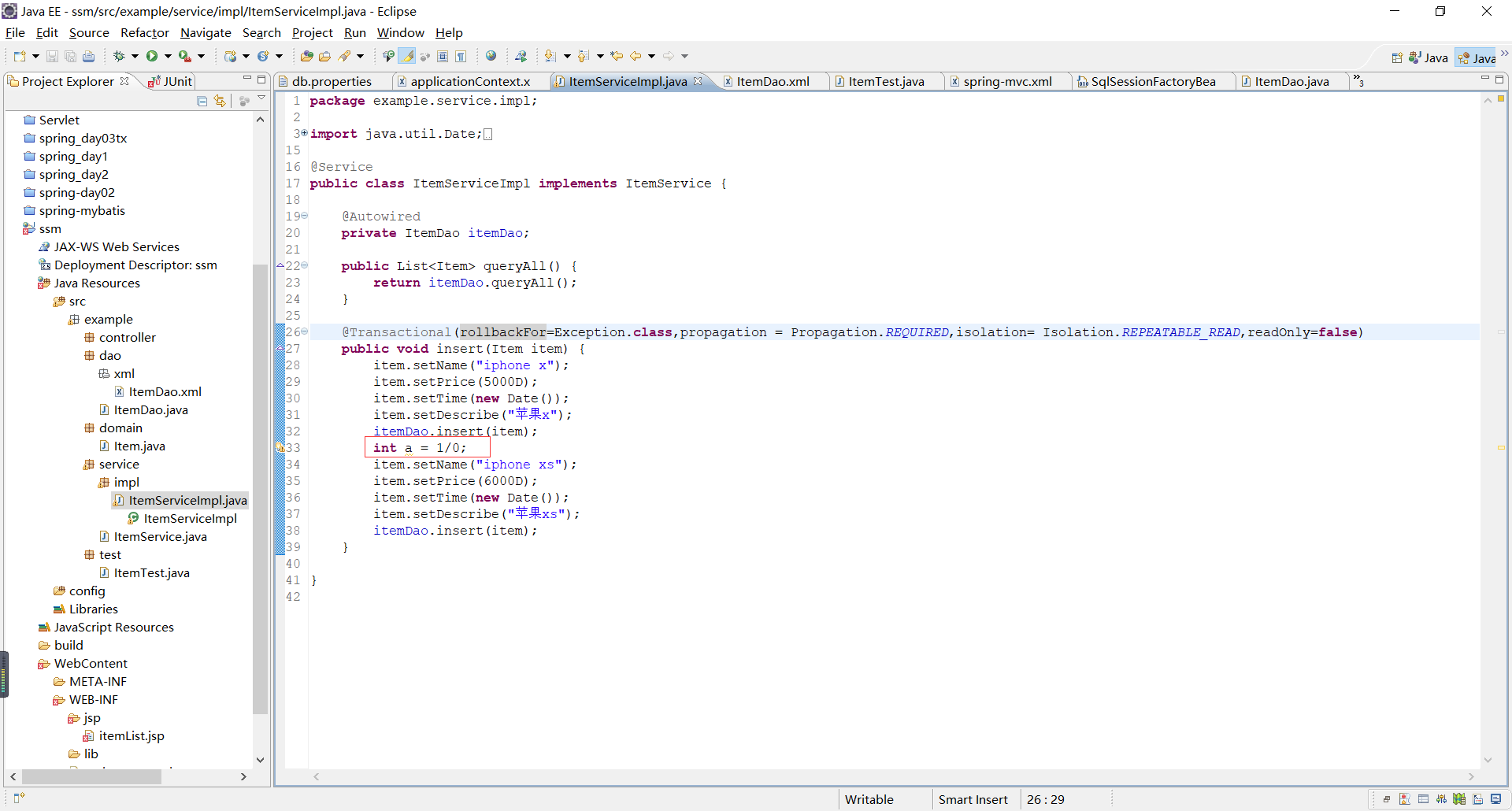Click the Save icon in toolbar
Image resolution: width=1512 pixels, height=811 pixels.
(x=52, y=56)
